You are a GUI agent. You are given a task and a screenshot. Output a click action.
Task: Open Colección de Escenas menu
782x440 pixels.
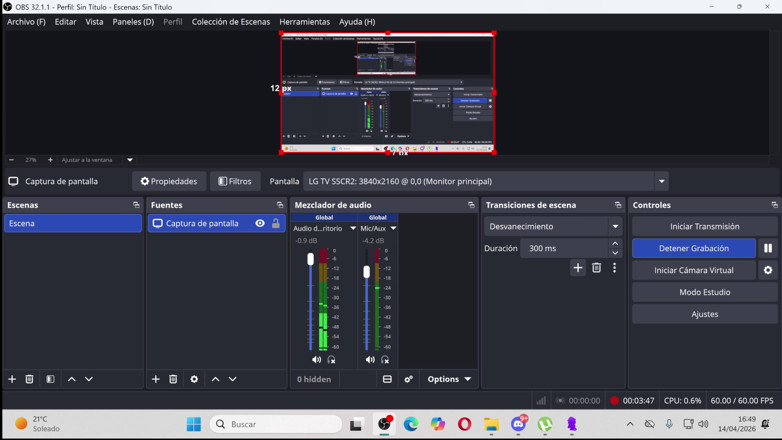tap(231, 22)
